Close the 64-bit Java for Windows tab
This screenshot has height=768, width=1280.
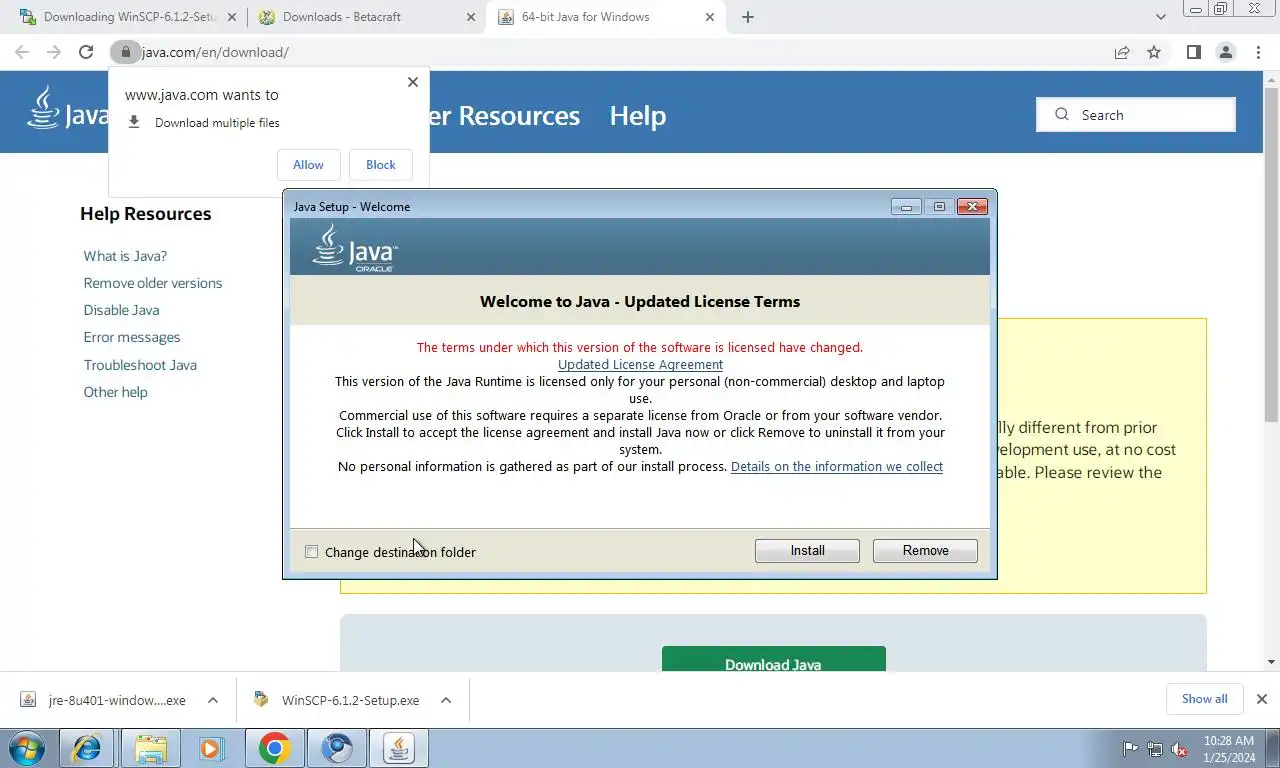pos(711,17)
